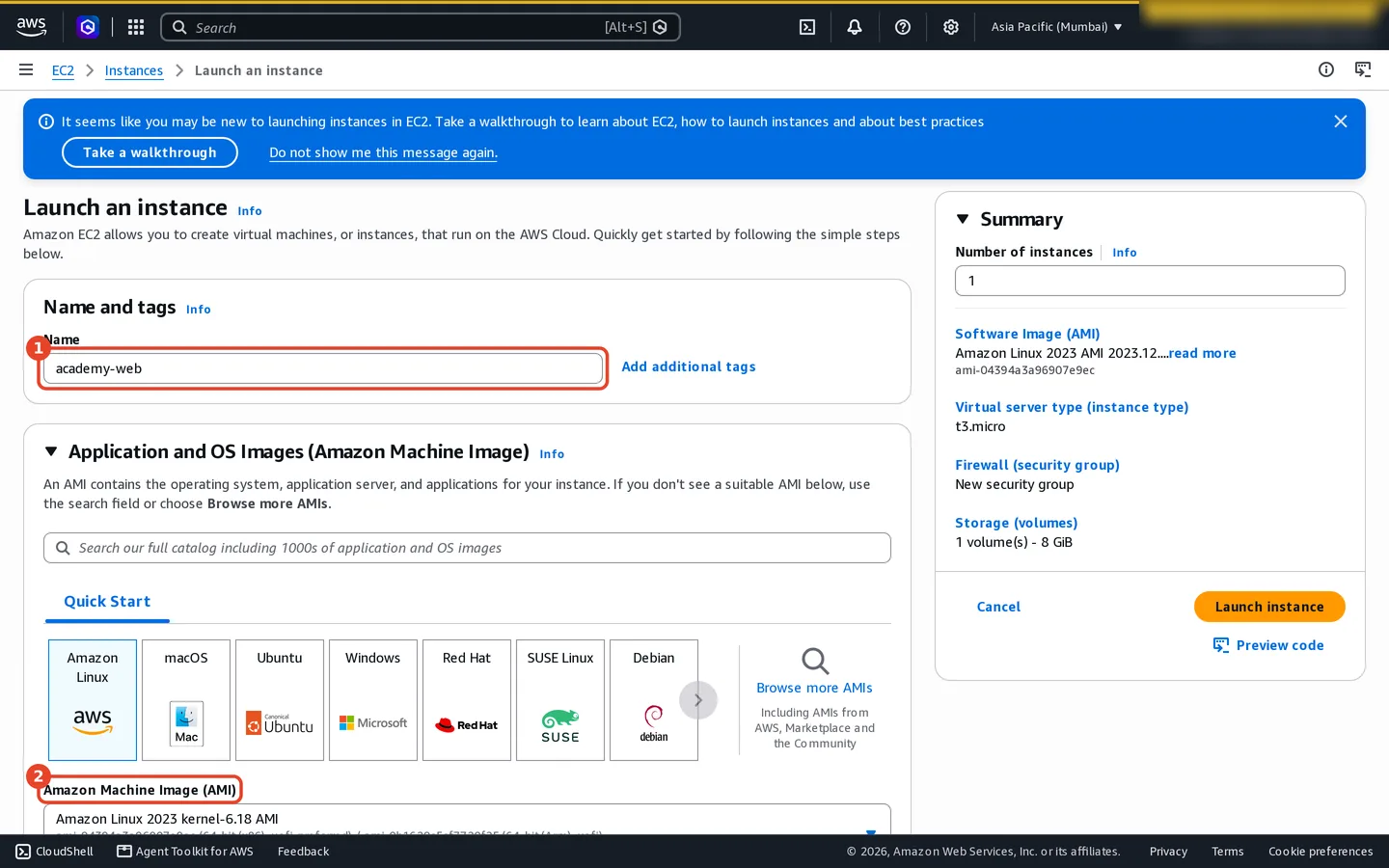The image size is (1389, 868).
Task: Select the Ubuntu AMI tile
Action: [280, 700]
